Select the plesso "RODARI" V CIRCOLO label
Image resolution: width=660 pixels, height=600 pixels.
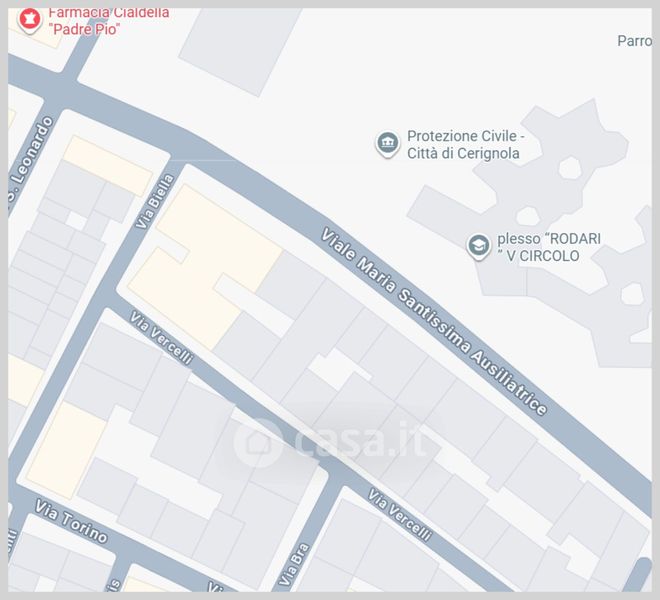pyautogui.click(x=549, y=247)
